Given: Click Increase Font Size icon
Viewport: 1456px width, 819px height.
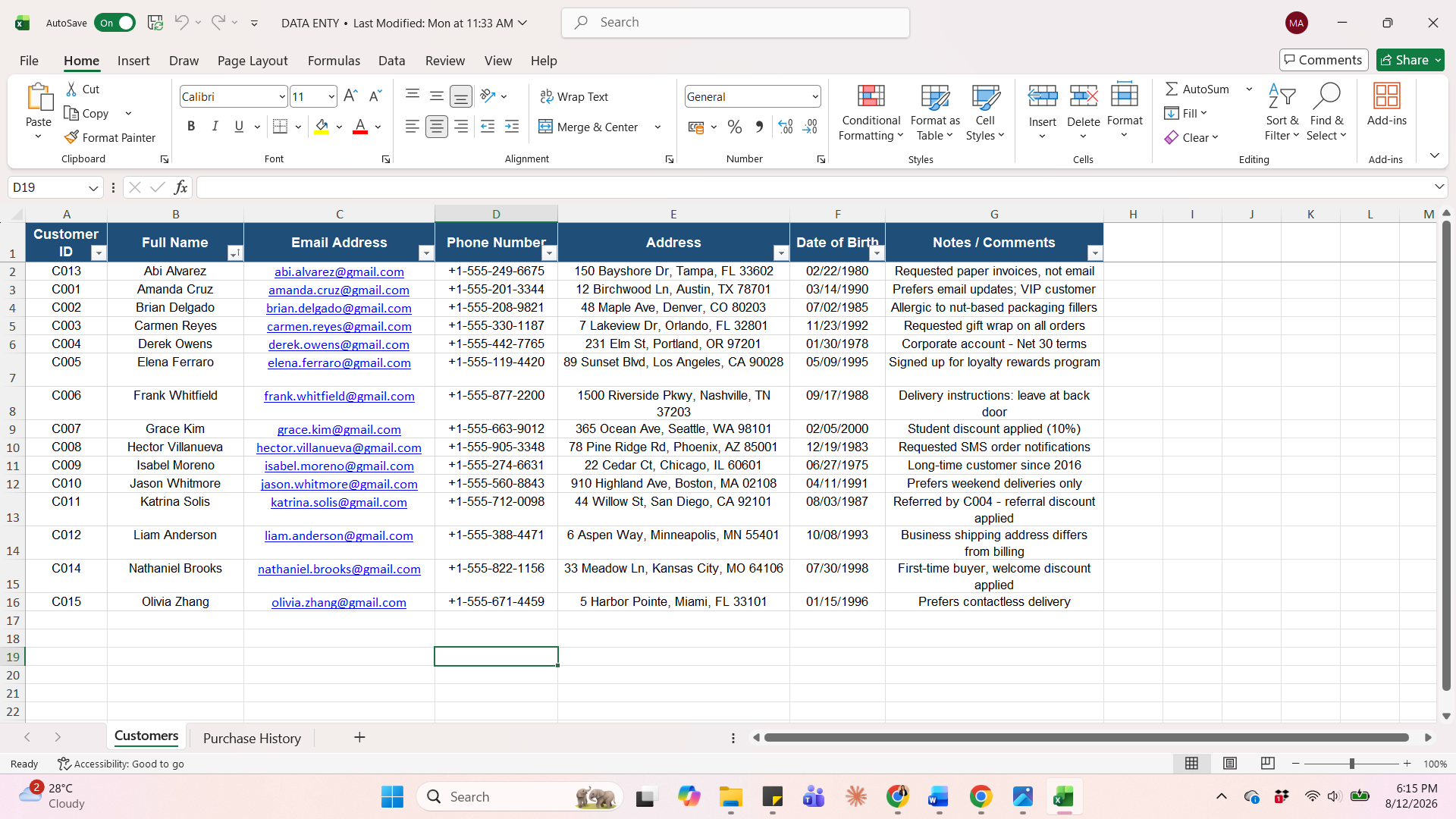Looking at the screenshot, I should pyautogui.click(x=350, y=96).
